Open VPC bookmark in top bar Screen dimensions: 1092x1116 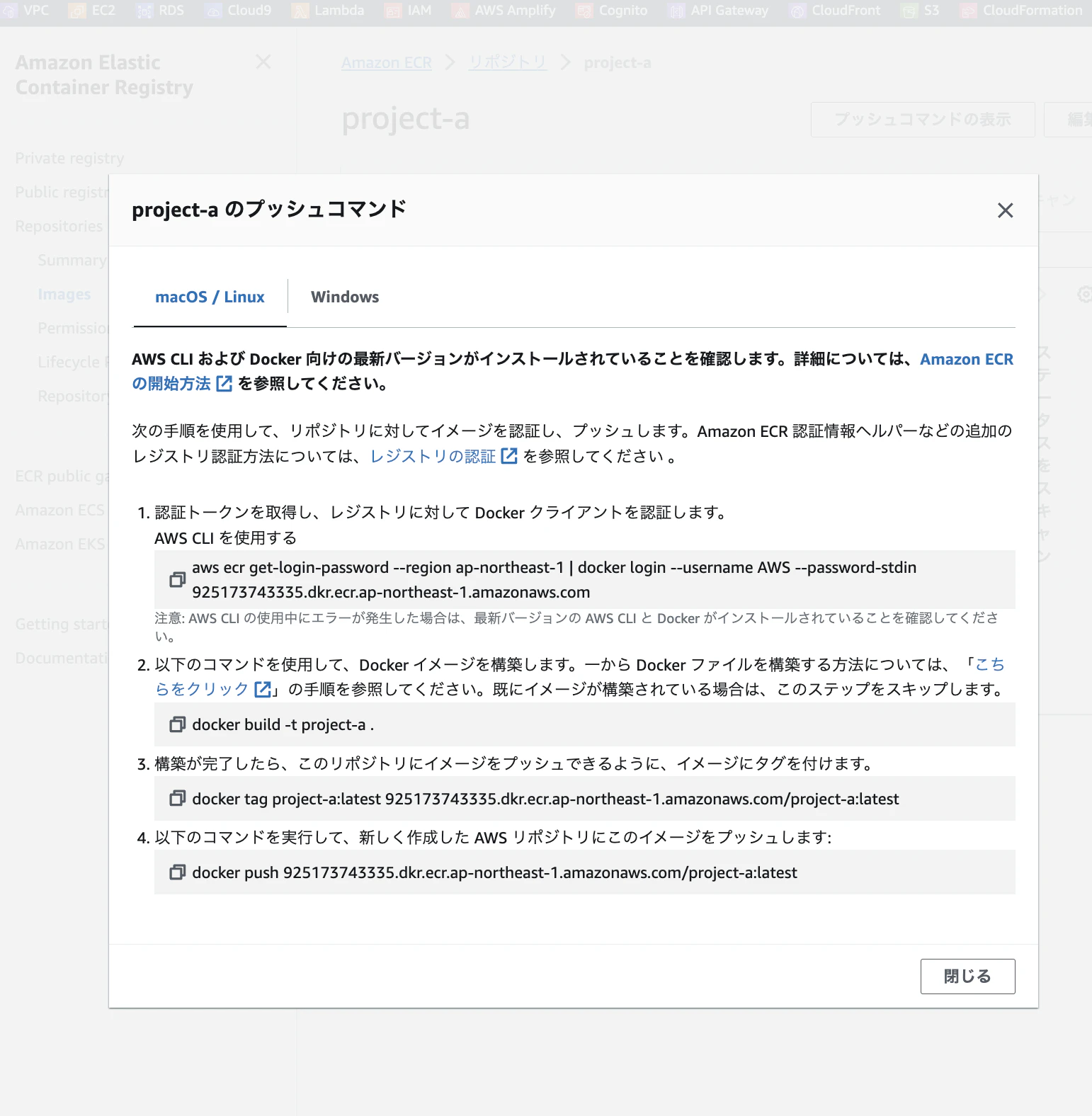27,11
